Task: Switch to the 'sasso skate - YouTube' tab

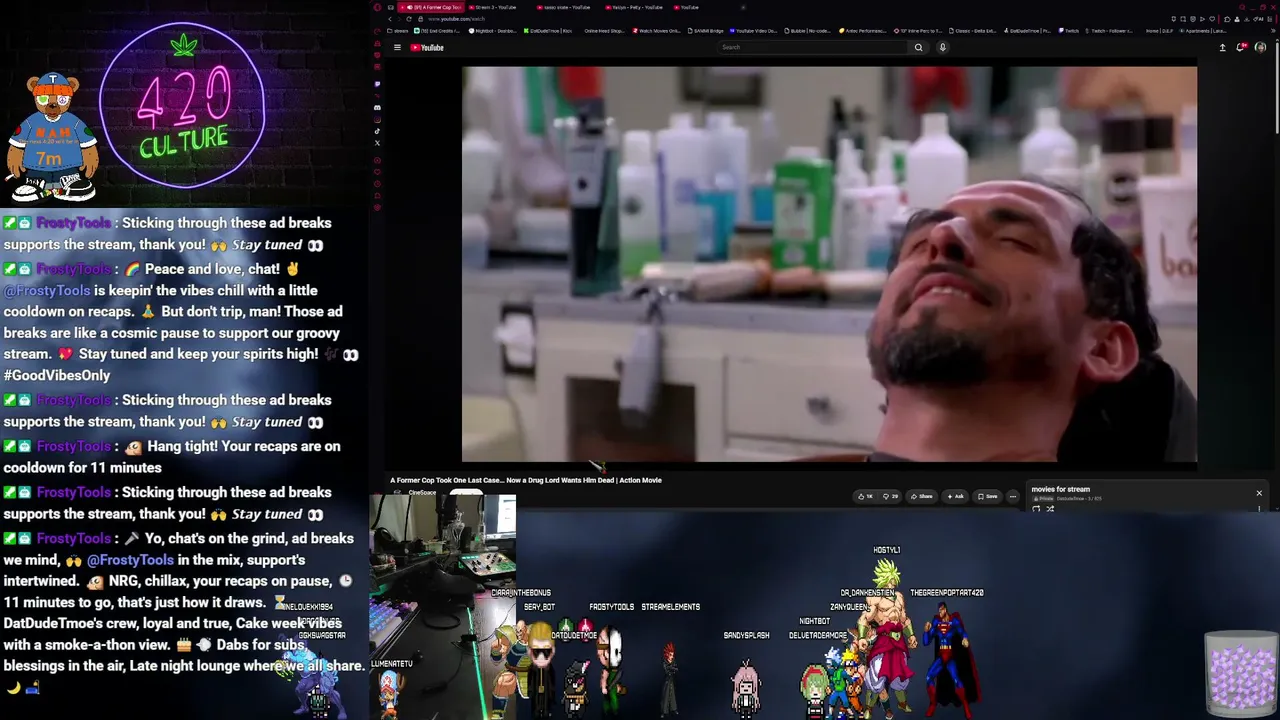Action: pyautogui.click(x=566, y=7)
